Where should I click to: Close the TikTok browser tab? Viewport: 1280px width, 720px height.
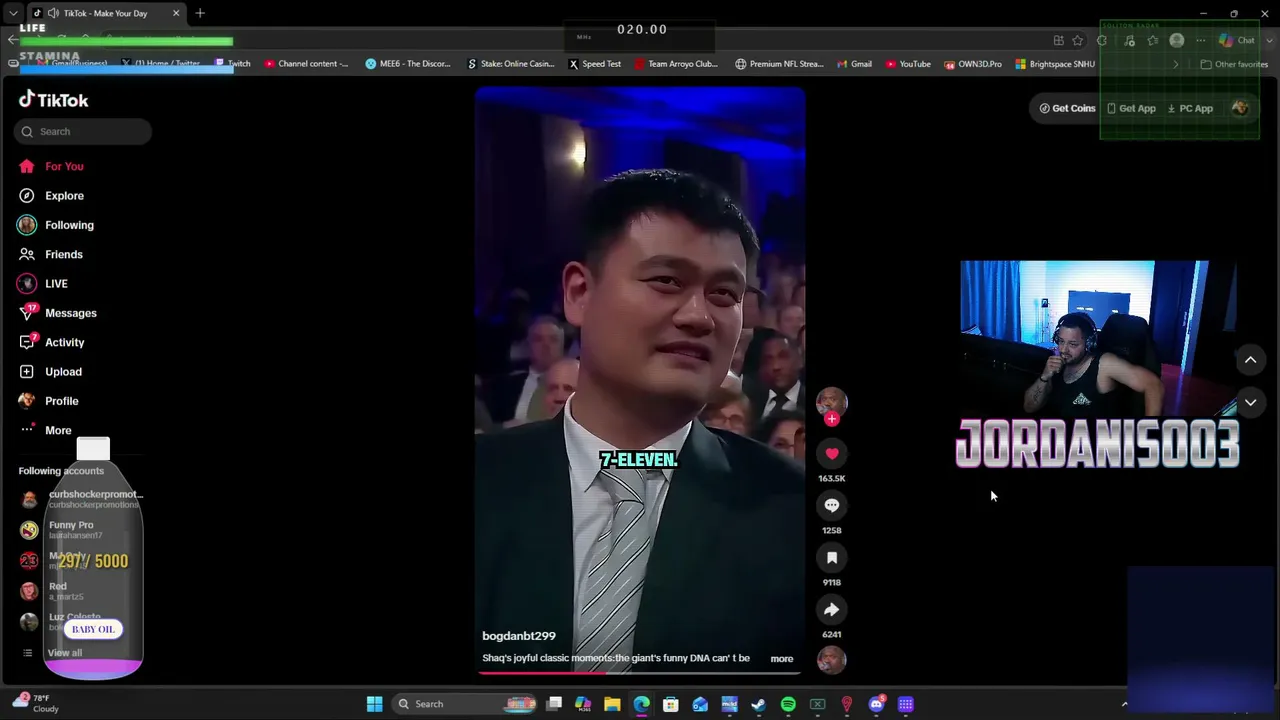[x=176, y=13]
